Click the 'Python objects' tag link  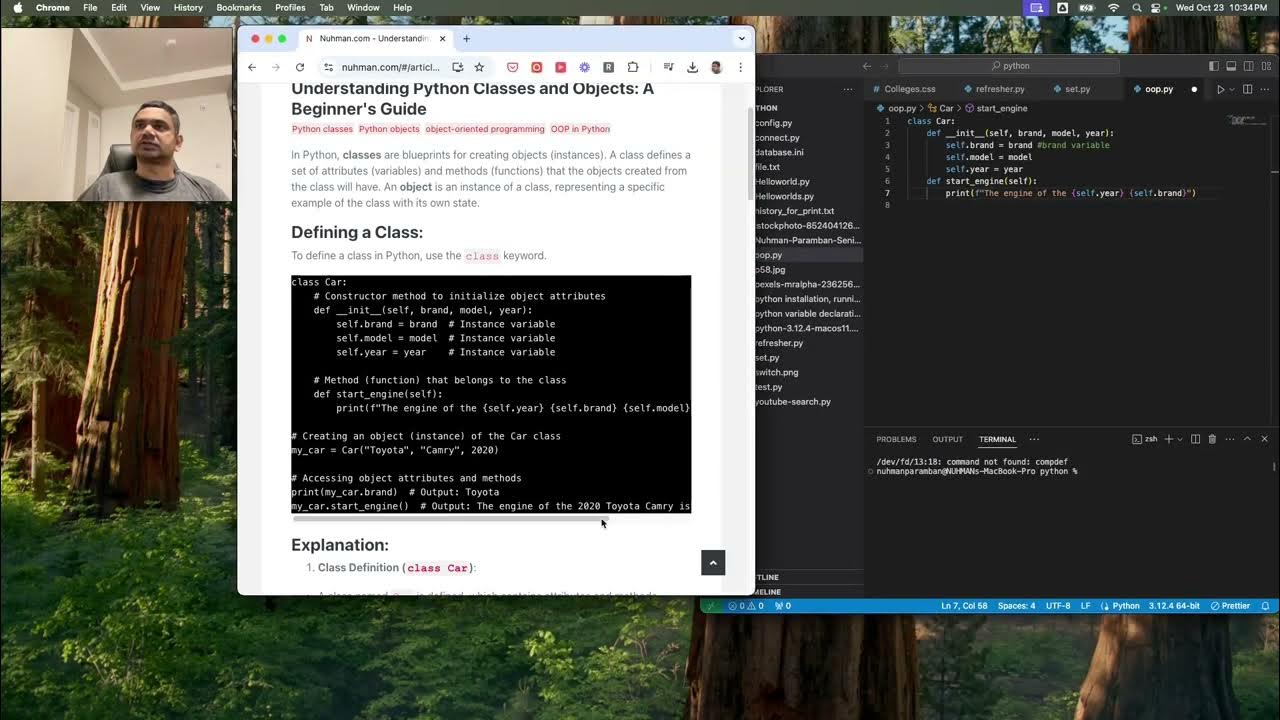389,129
